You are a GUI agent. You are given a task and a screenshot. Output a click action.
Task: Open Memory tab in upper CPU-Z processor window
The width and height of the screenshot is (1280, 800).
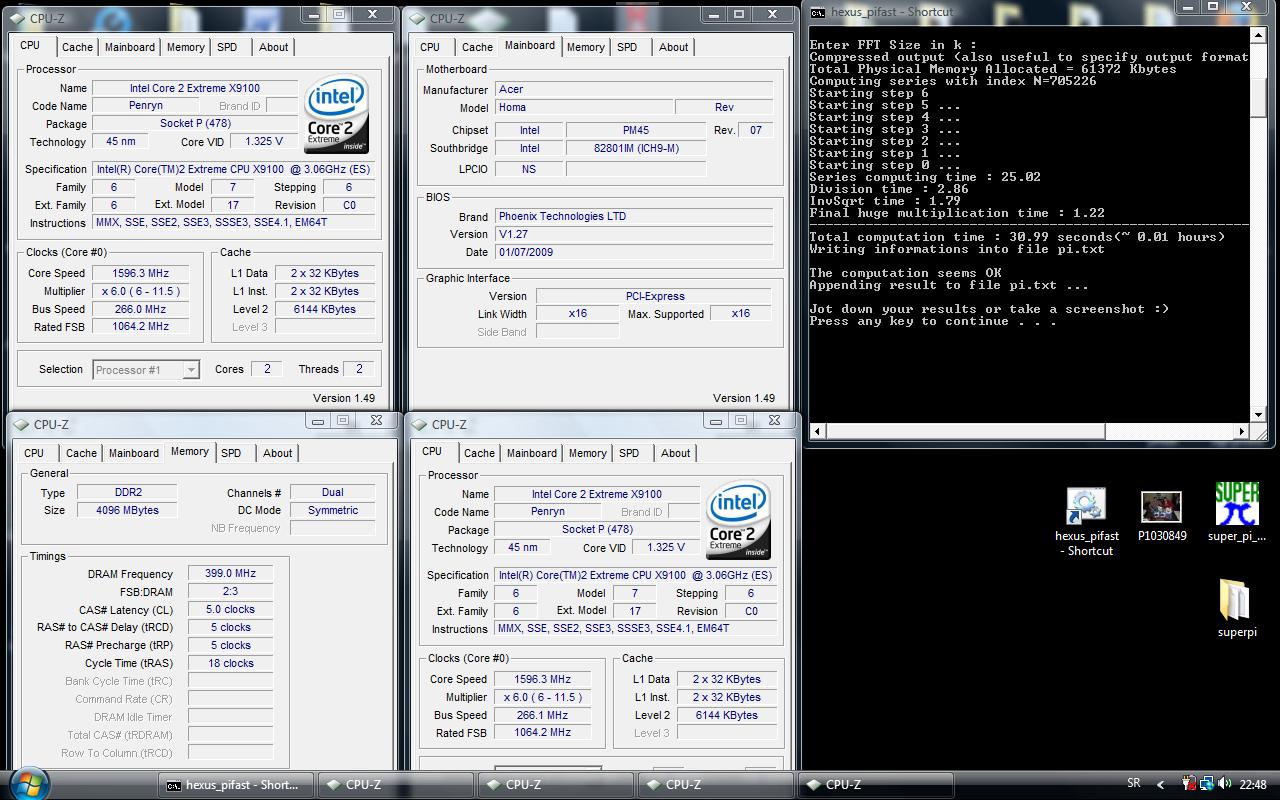[186, 47]
